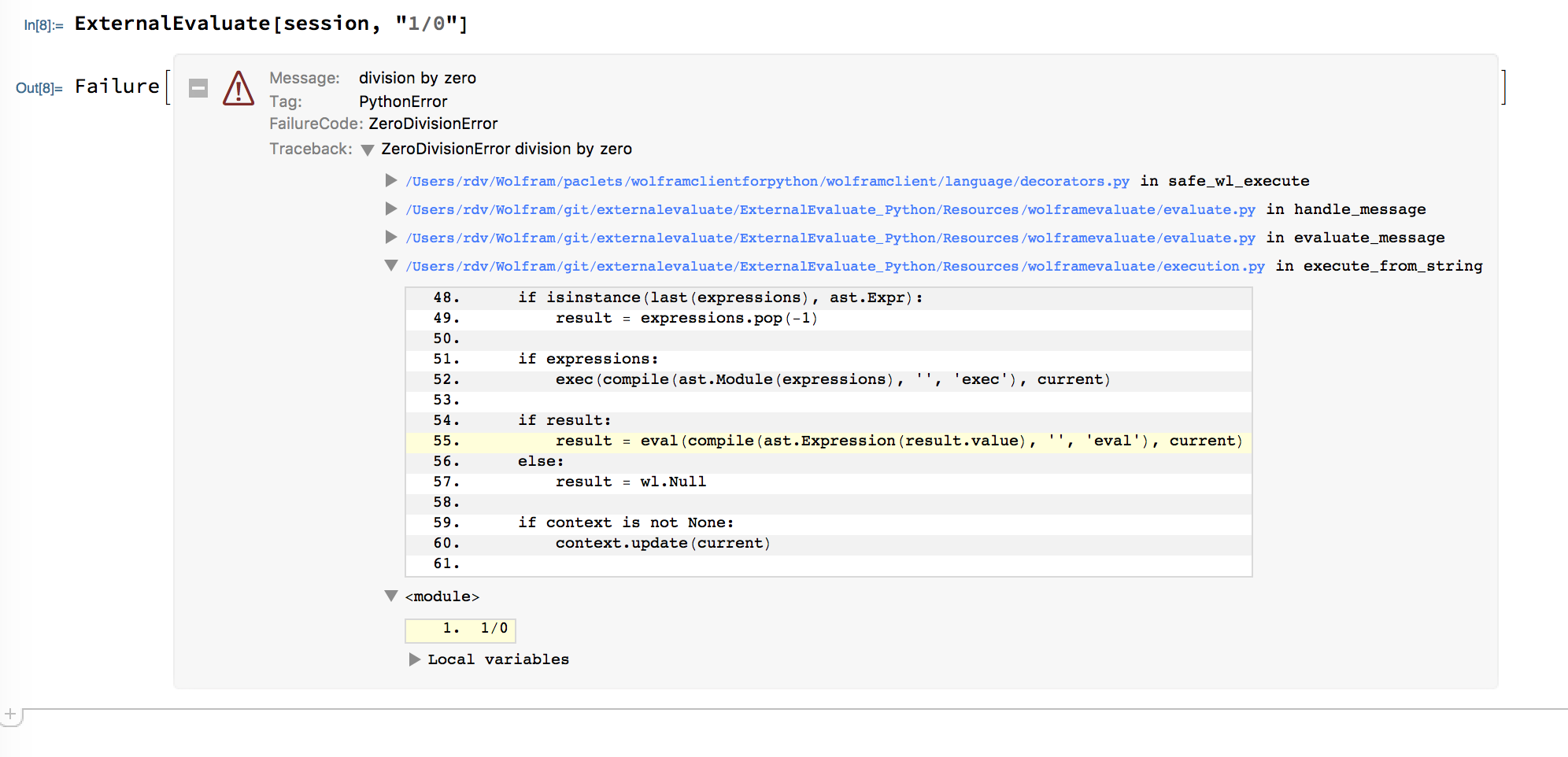Open the execution.py file path link

[x=835, y=267]
